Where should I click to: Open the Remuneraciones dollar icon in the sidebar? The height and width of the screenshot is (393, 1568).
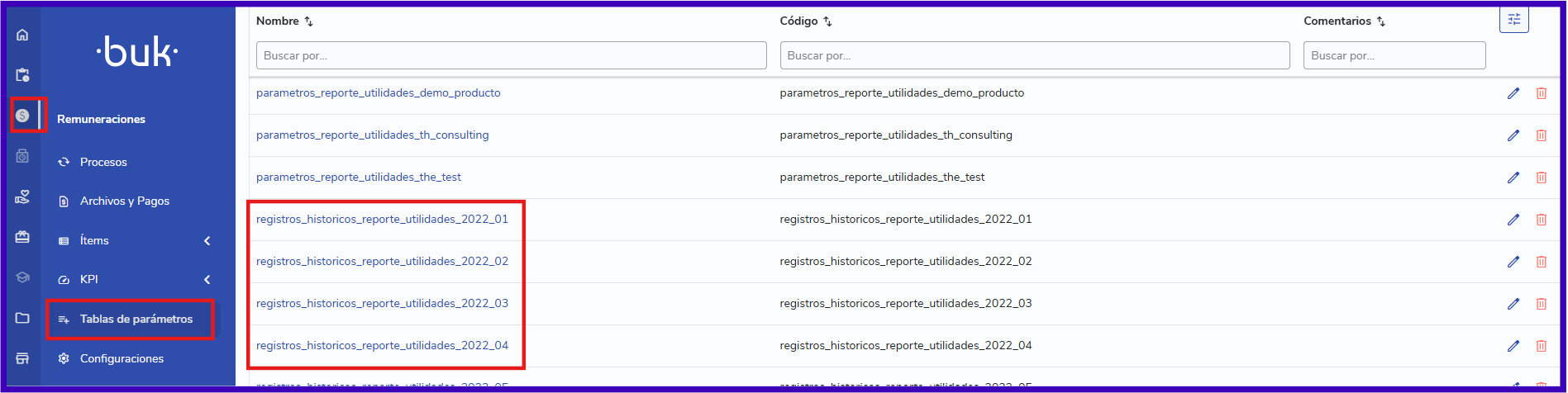22,116
